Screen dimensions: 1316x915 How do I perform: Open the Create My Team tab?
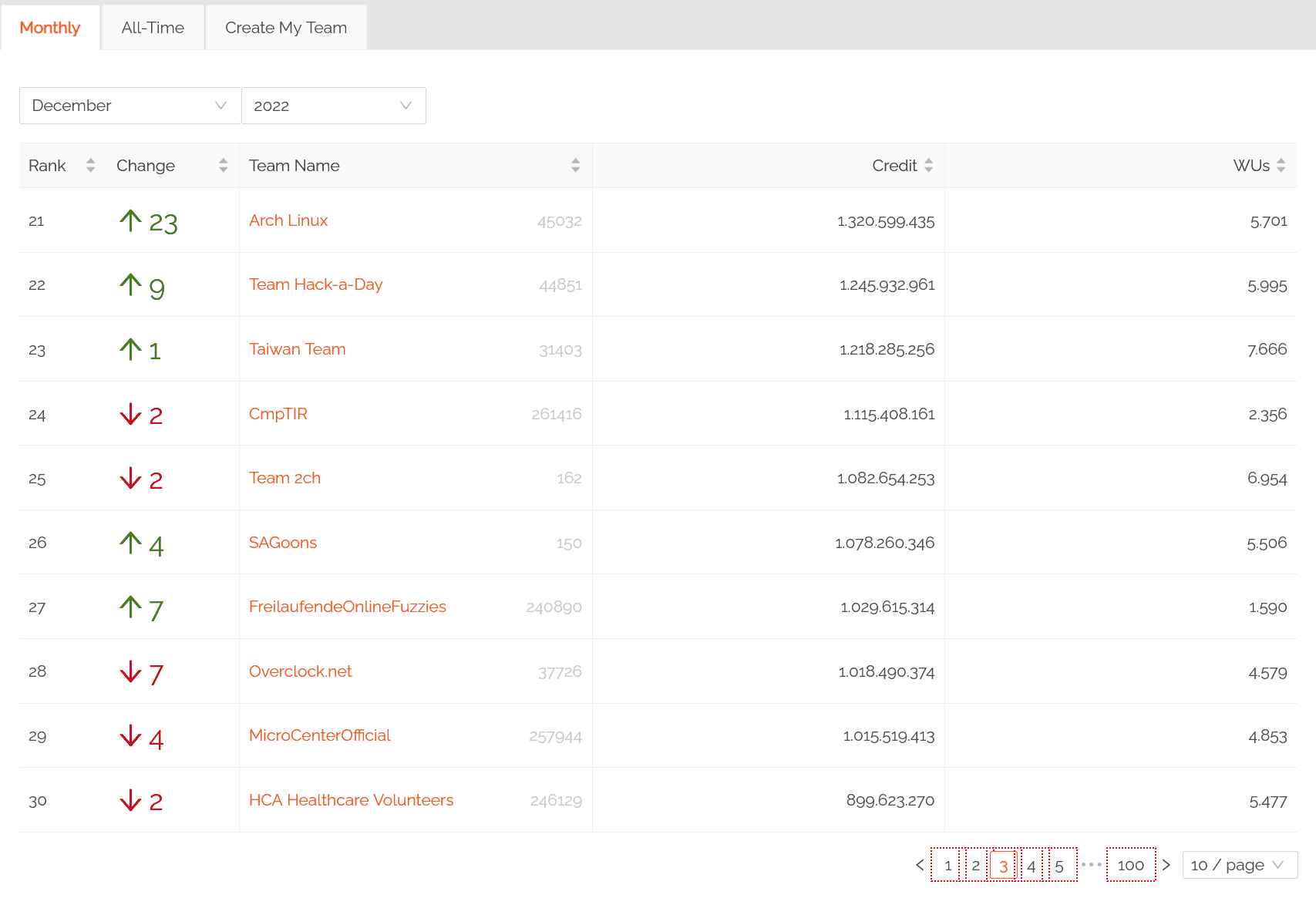286,28
